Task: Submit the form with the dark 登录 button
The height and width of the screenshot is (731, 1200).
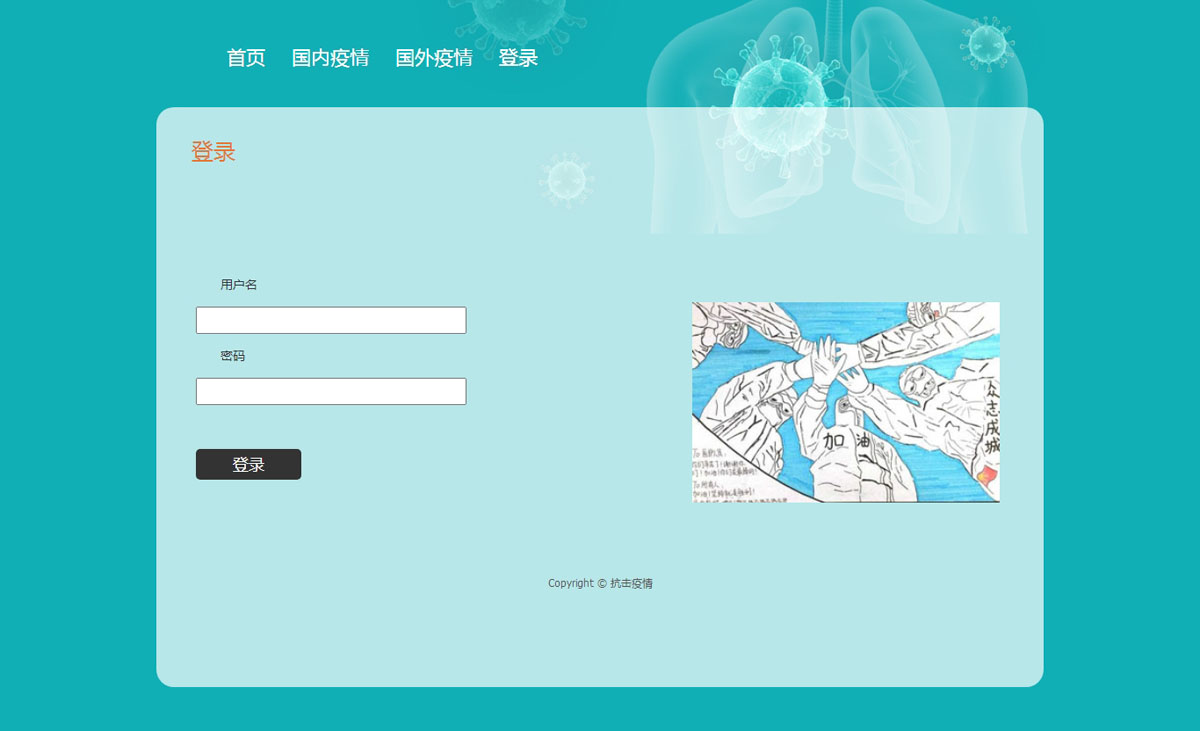Action: pyautogui.click(x=248, y=464)
